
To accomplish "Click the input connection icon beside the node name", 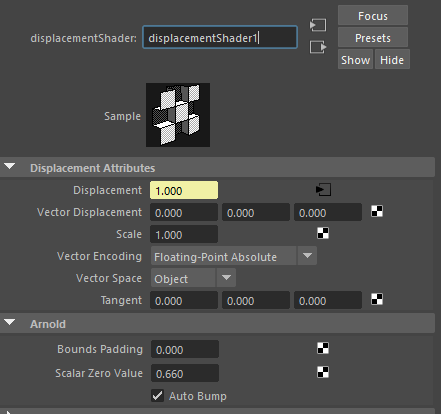I will 318,25.
